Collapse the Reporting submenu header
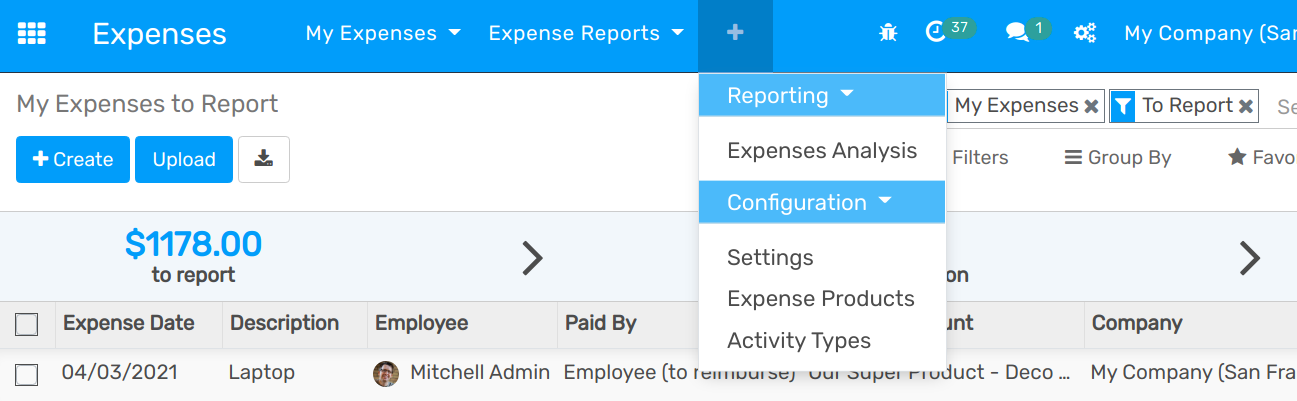This screenshot has height=401, width=1297. 822,96
